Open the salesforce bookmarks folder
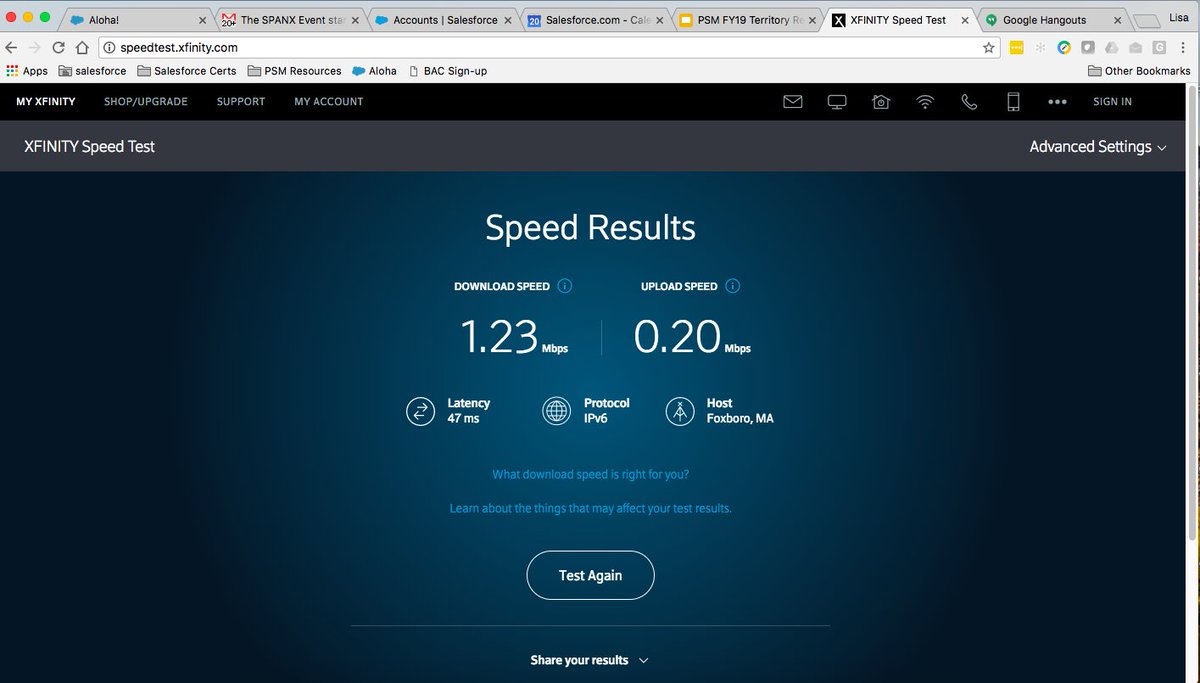 [92, 71]
